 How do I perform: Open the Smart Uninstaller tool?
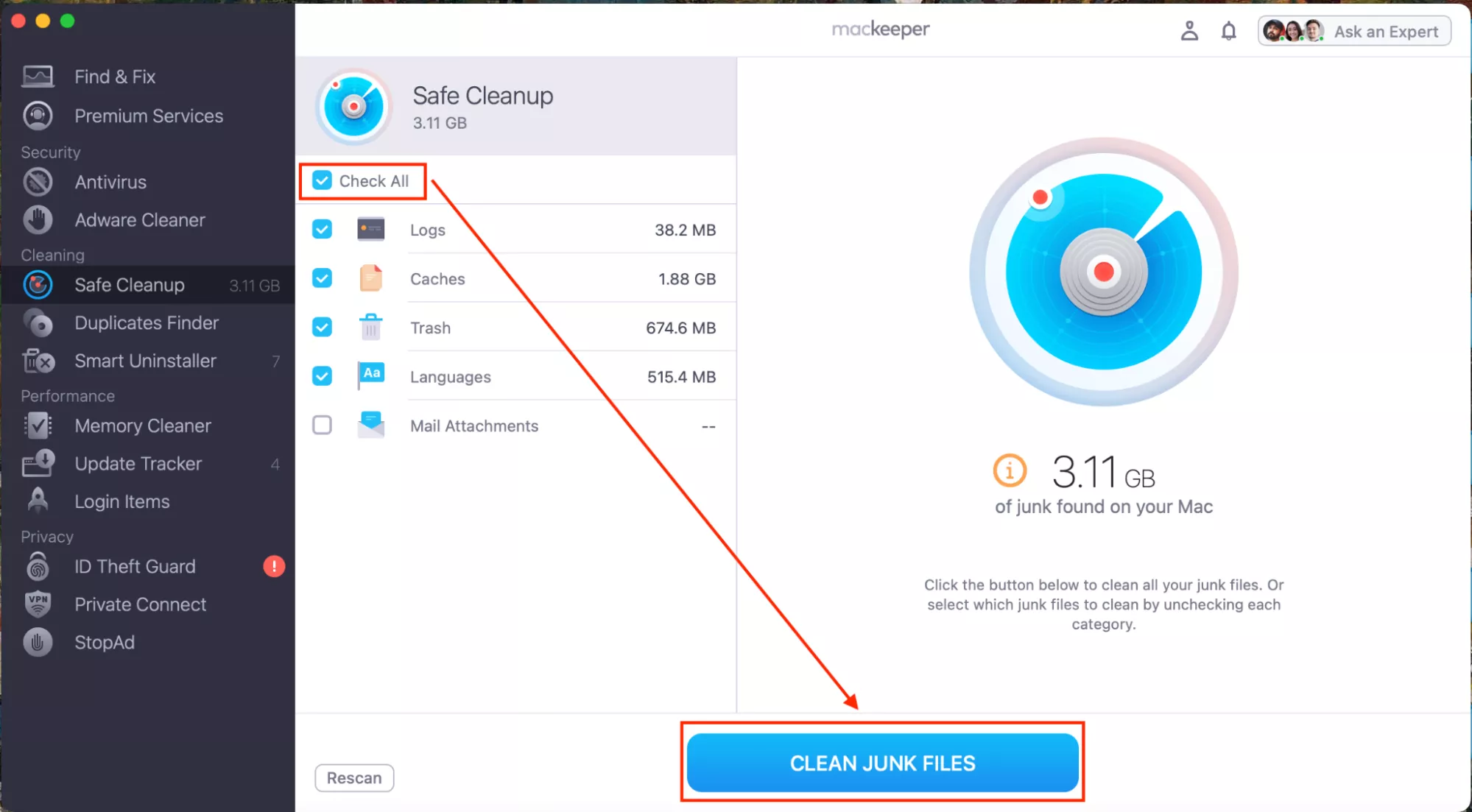144,360
